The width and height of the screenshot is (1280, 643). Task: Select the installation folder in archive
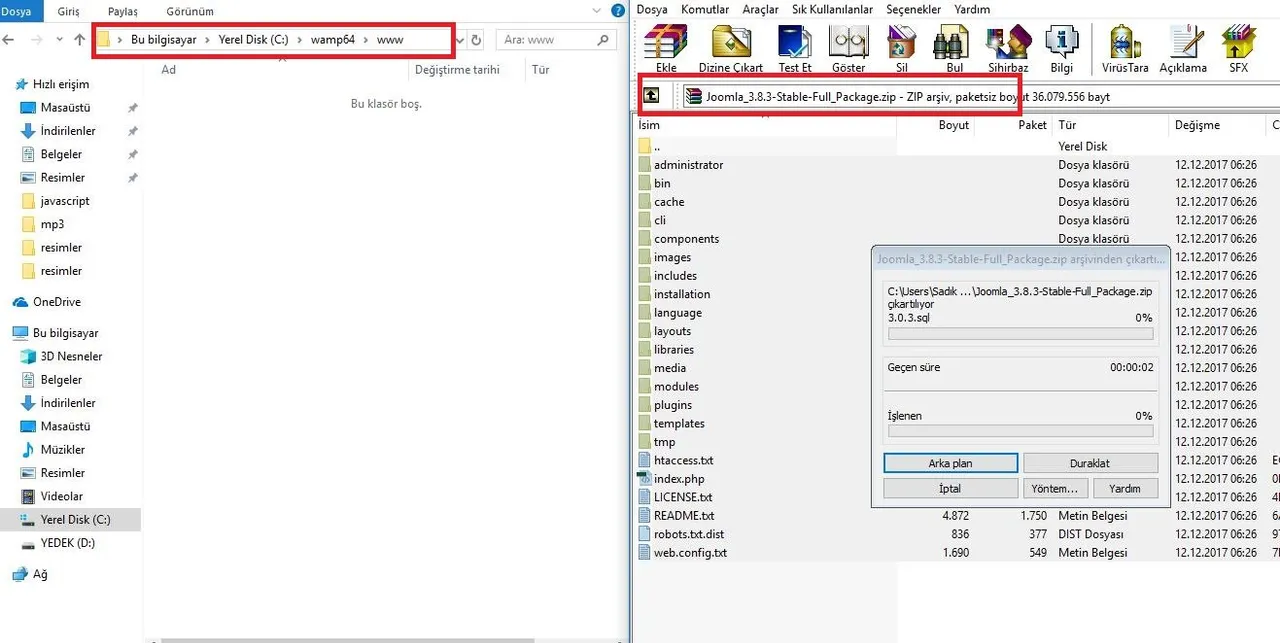(682, 294)
